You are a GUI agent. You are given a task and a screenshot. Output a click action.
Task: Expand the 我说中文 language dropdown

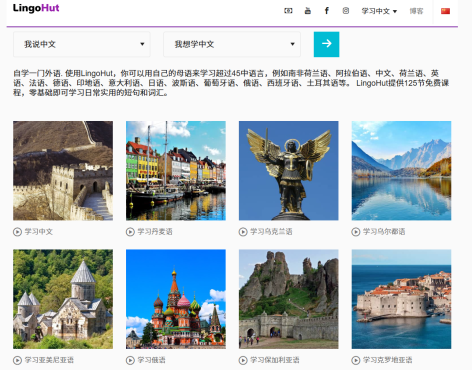click(x=82, y=44)
